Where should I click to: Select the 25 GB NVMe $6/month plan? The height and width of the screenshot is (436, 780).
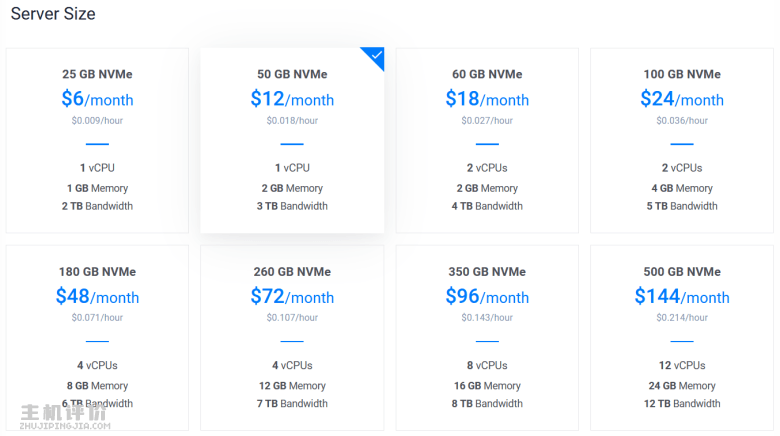[97, 140]
